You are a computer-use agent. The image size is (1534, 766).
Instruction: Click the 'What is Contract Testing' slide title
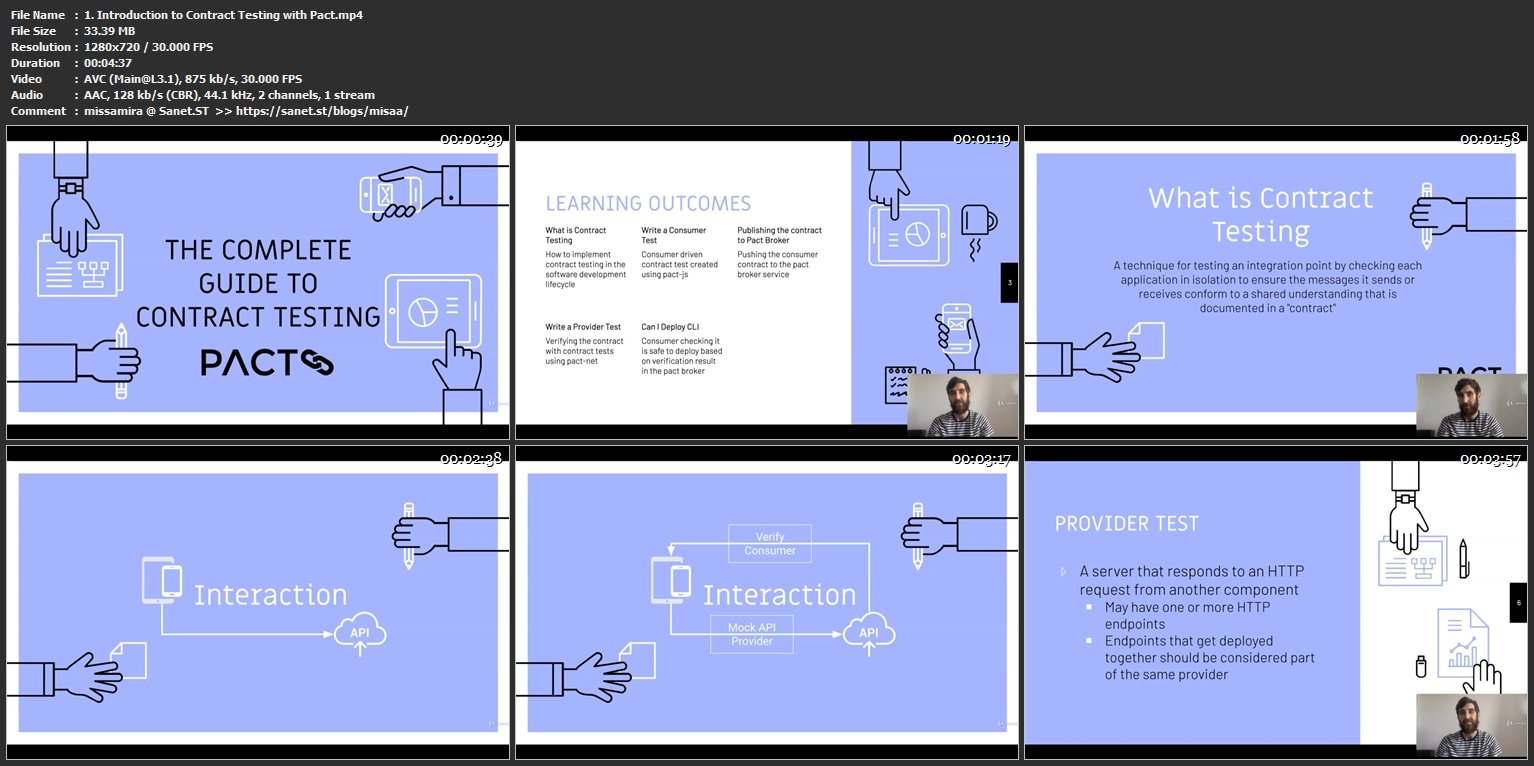click(1261, 214)
